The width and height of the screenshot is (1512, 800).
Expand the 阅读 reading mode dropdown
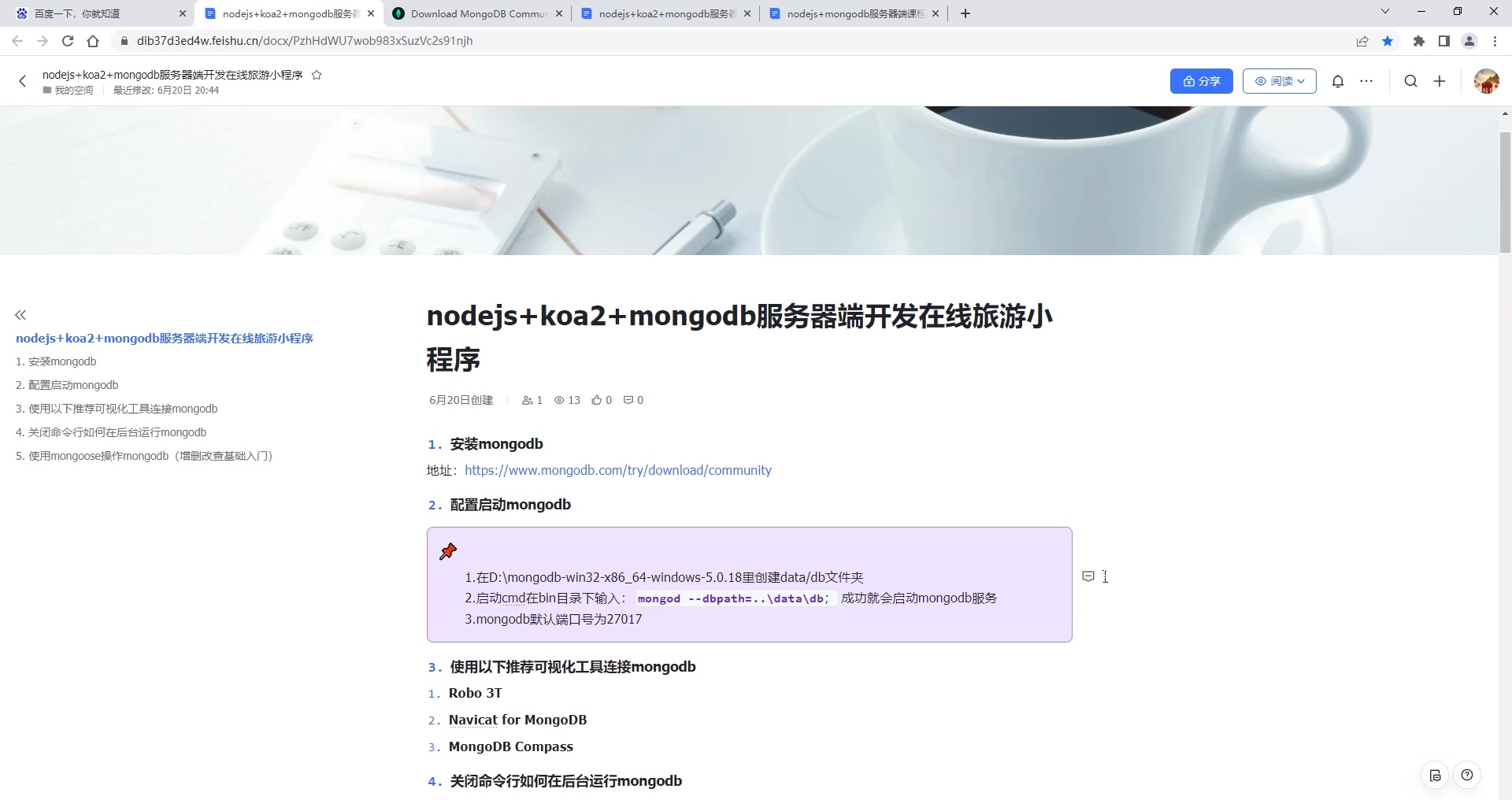point(1278,81)
